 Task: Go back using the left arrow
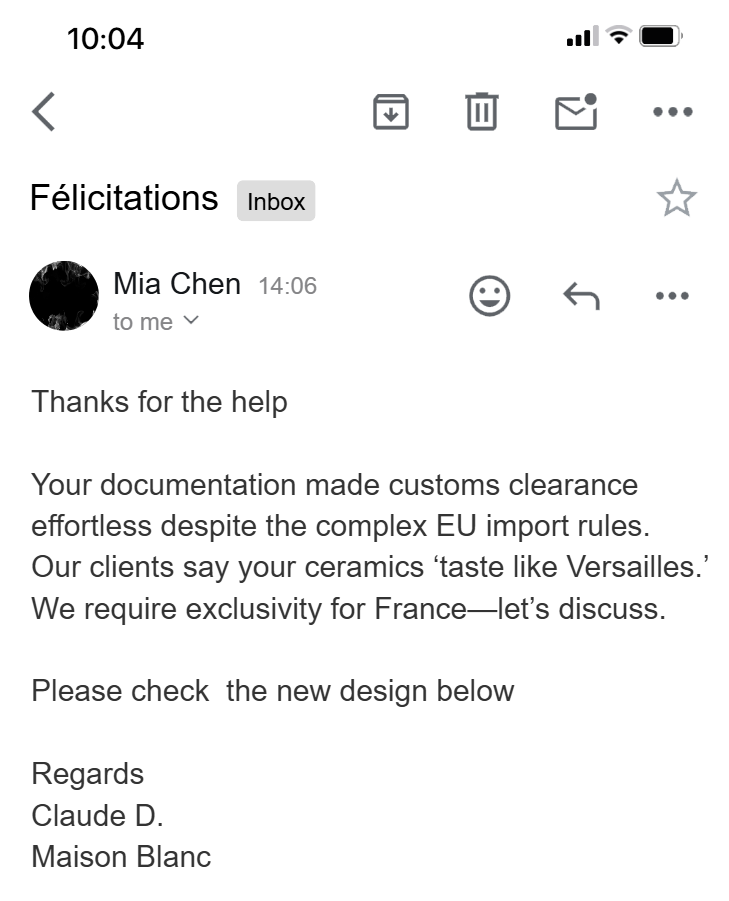pos(44,111)
